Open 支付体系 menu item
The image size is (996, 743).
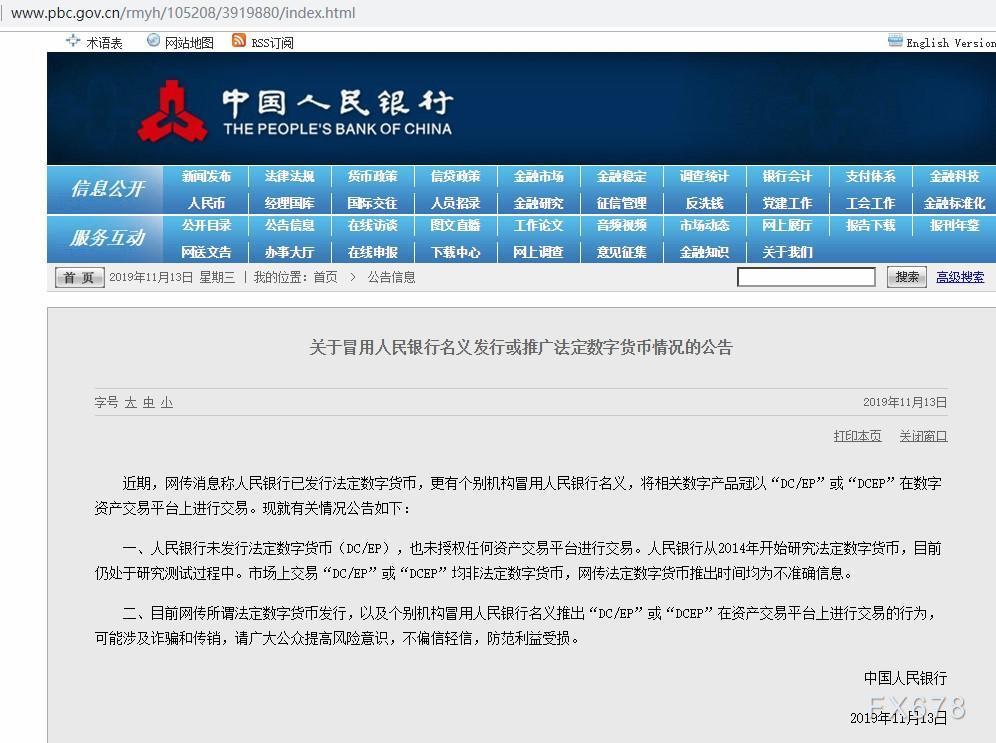pos(871,177)
